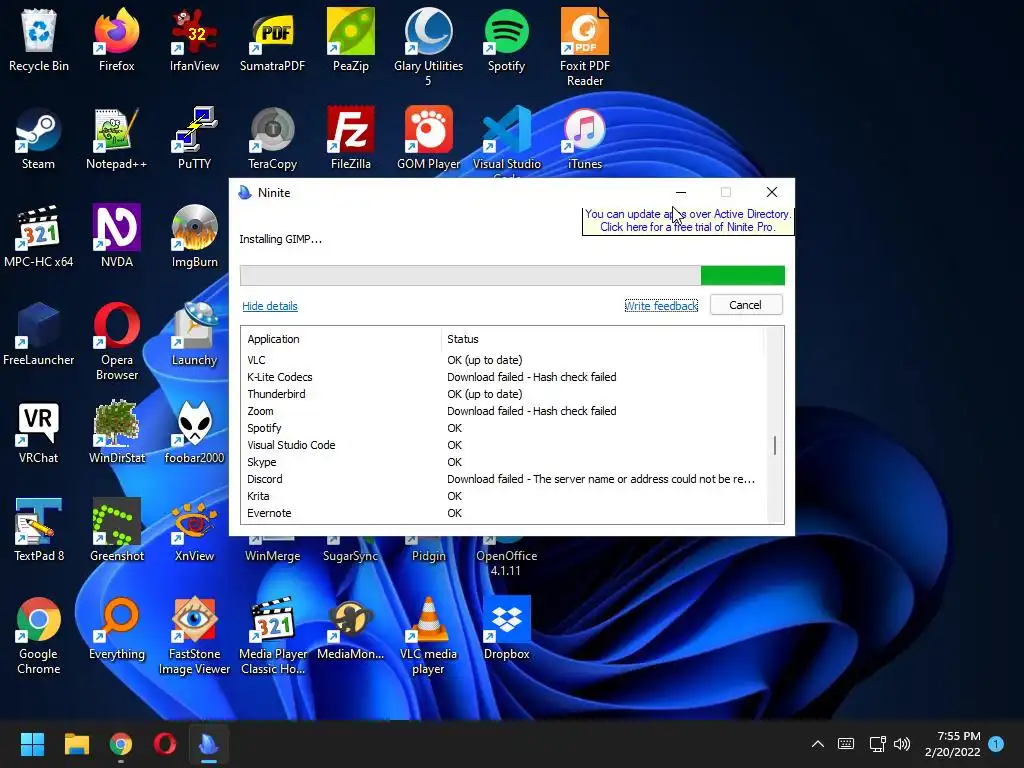
Task: Click the GIMP installation progress bar
Action: point(512,276)
